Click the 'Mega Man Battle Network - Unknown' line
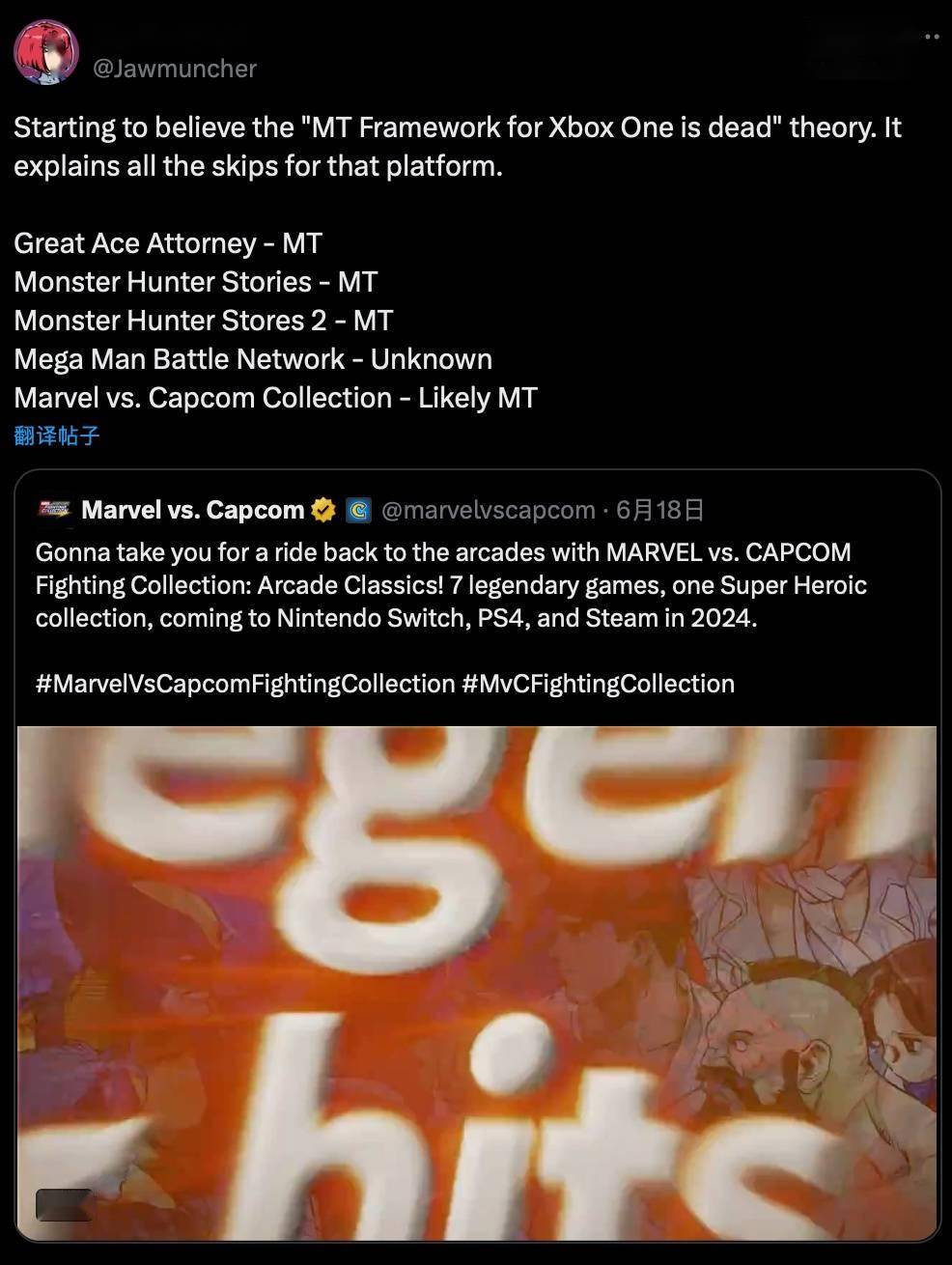Screen dimensions: 952x1265 (x=253, y=359)
